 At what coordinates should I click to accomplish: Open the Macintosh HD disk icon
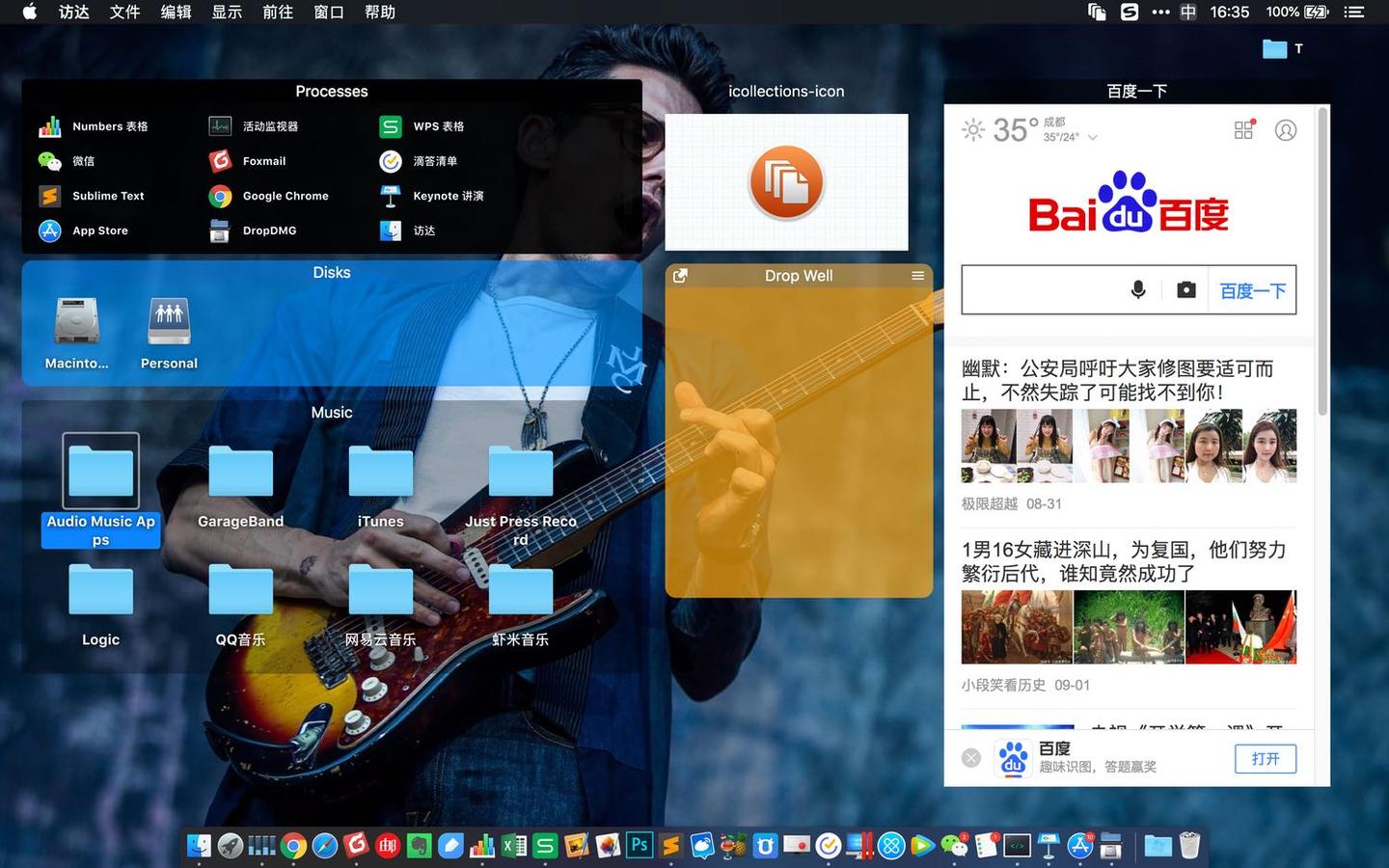(76, 333)
